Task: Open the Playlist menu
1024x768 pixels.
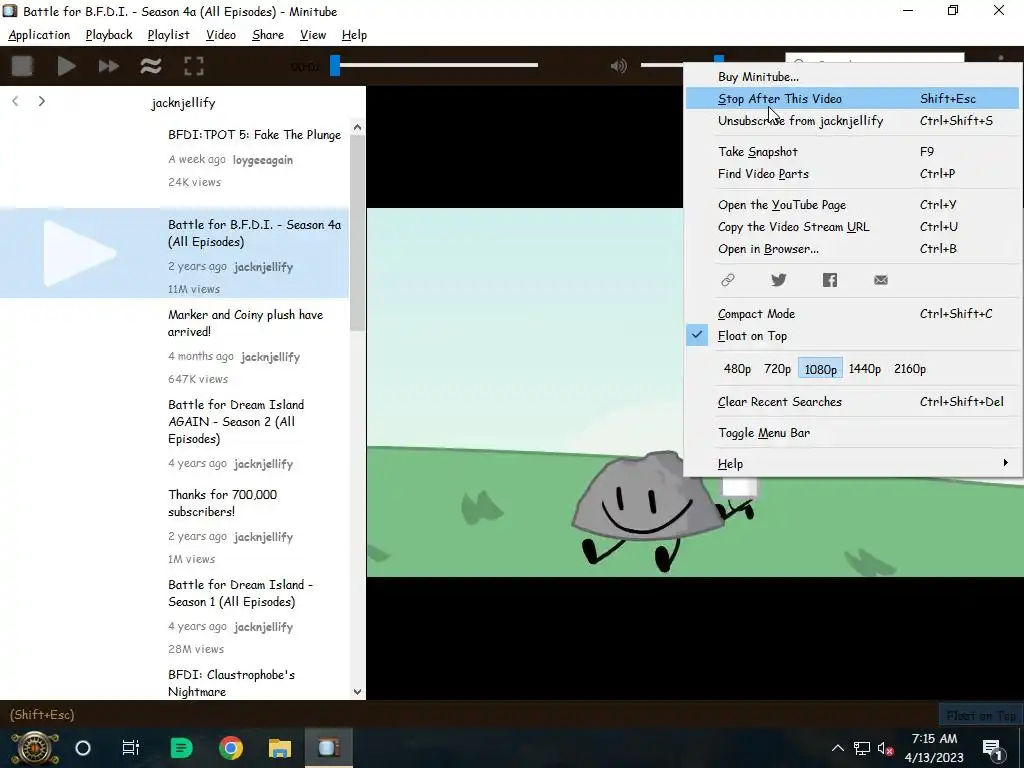Action: tap(168, 35)
